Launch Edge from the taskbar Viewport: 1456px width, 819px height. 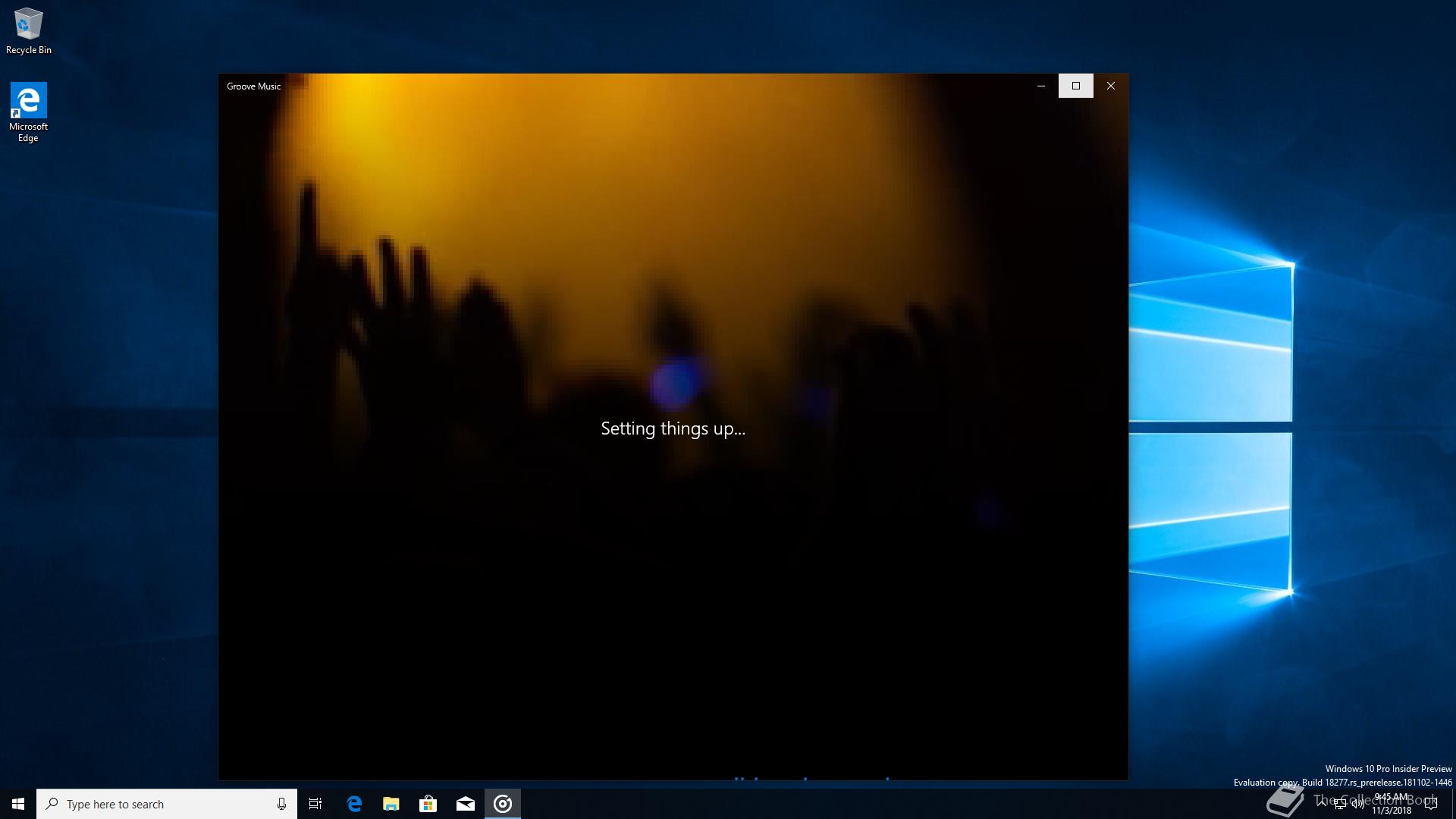(x=354, y=804)
